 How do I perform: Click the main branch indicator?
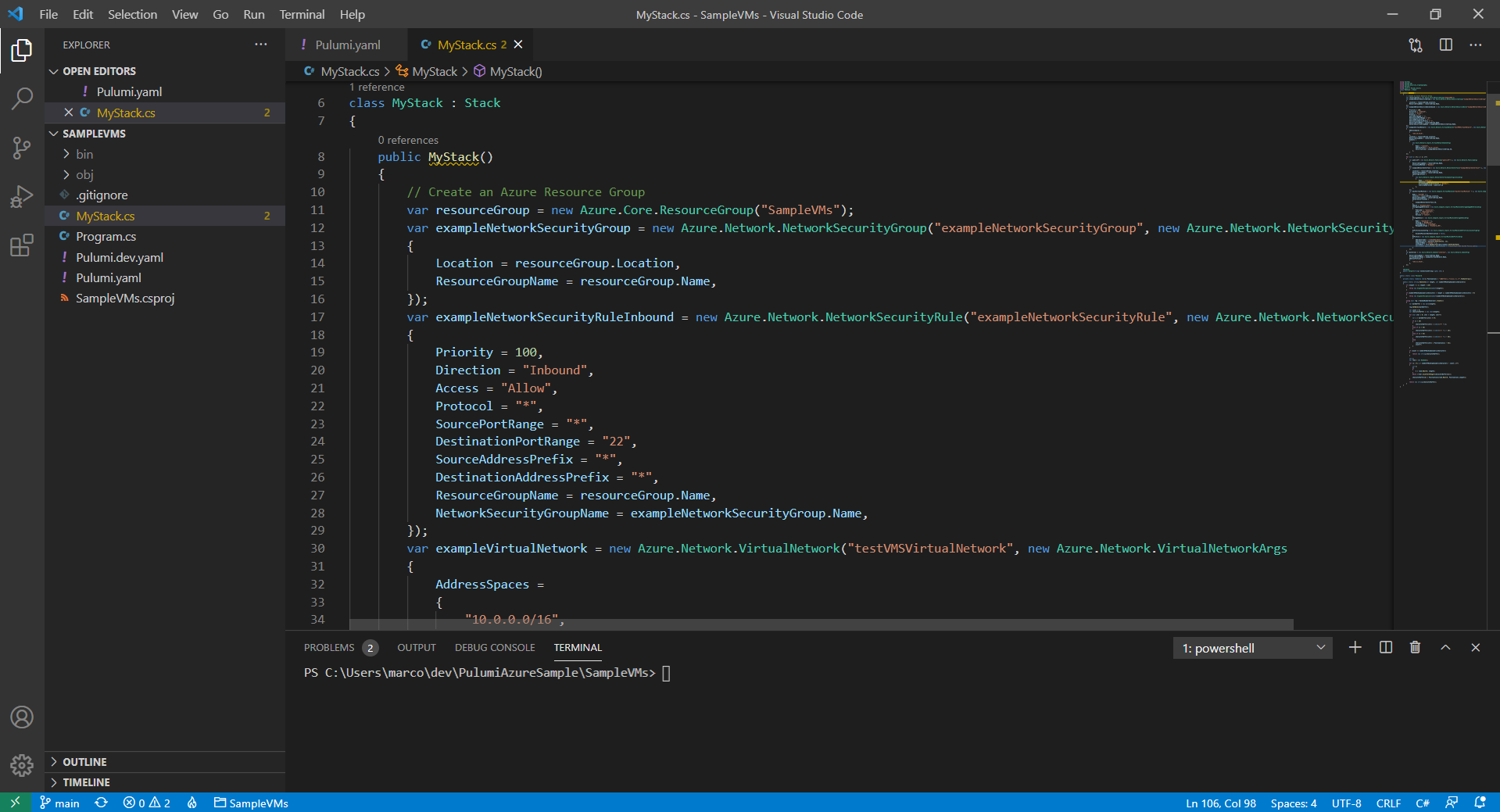59,803
